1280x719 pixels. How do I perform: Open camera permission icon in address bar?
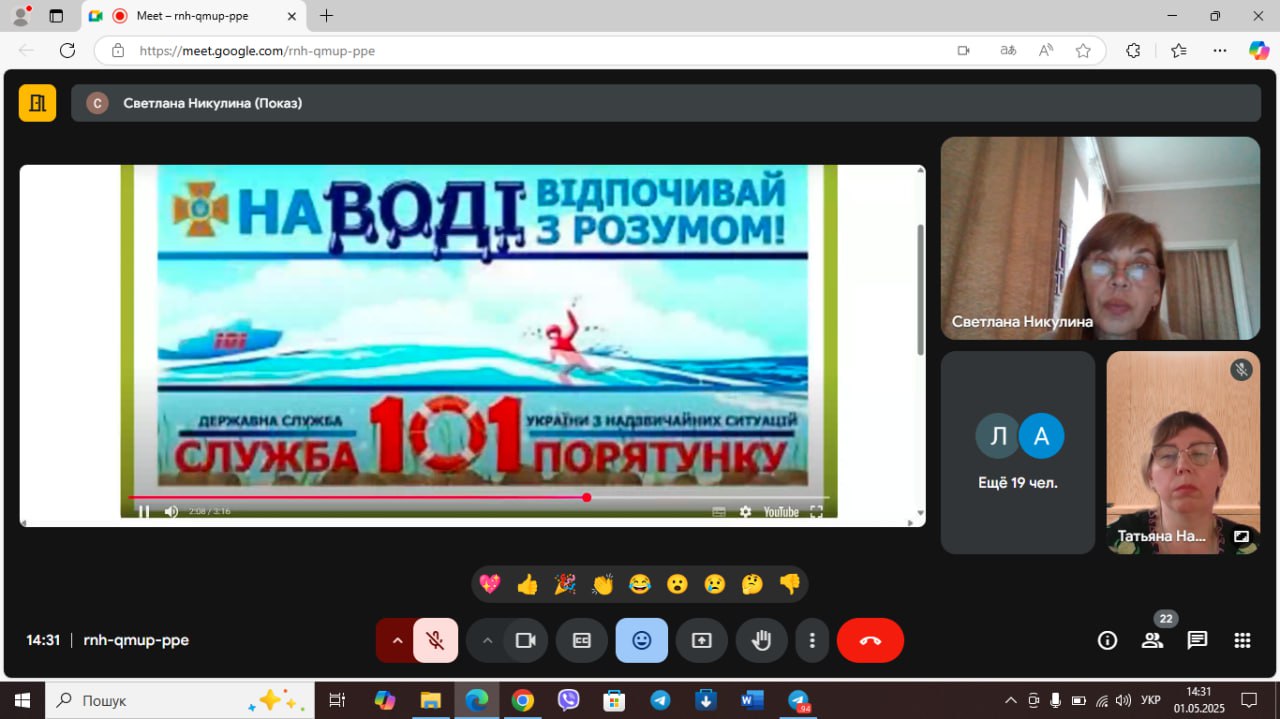pos(964,51)
